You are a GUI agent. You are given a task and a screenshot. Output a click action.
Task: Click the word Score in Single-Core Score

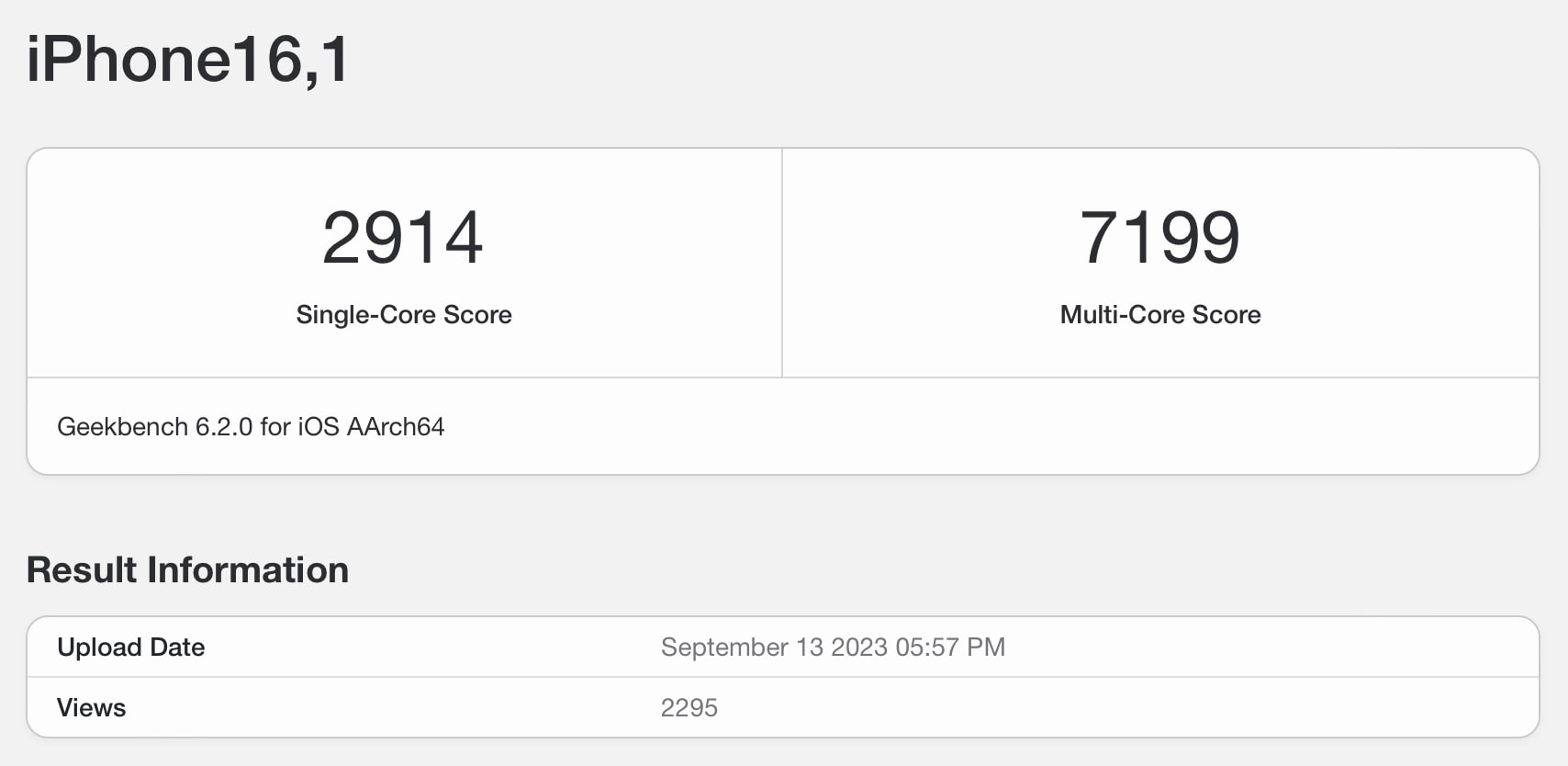pos(477,315)
